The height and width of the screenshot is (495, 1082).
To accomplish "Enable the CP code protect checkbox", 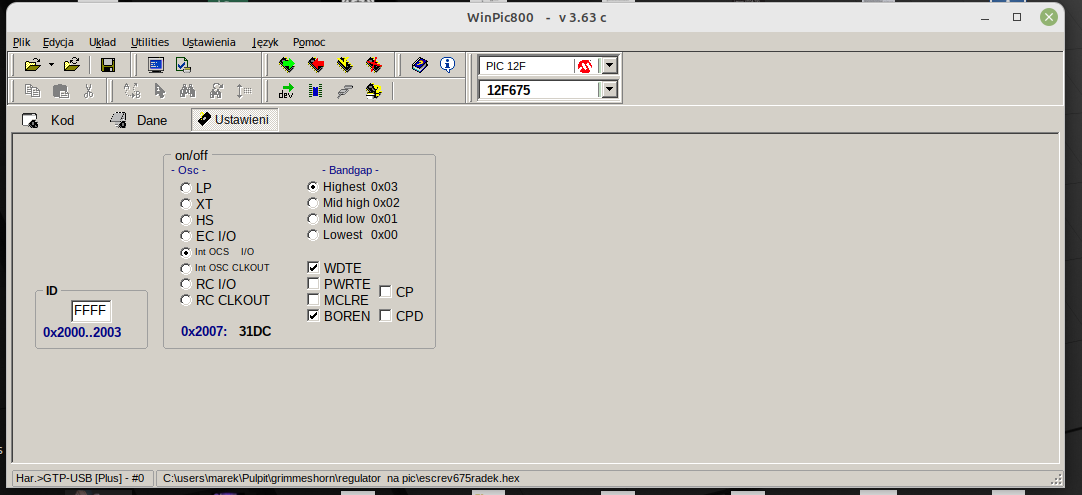I will (x=385, y=292).
